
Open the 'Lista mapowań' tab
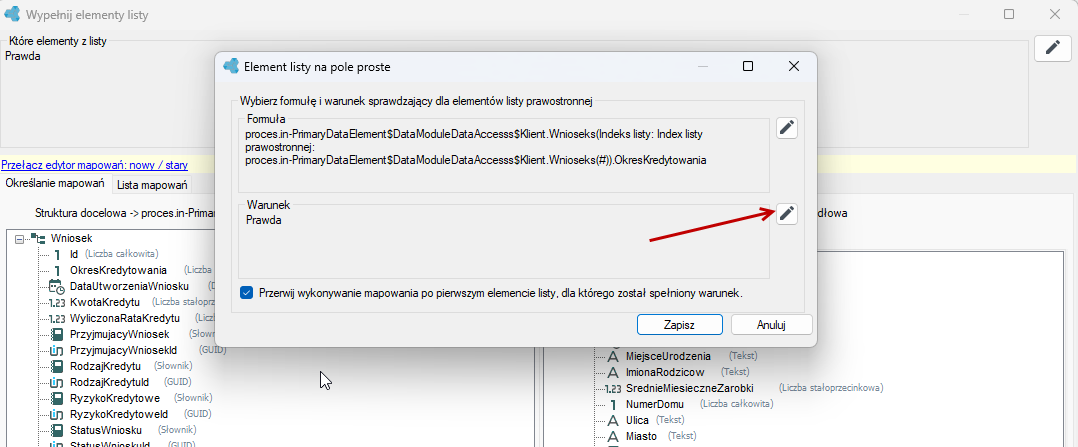pyautogui.click(x=151, y=184)
